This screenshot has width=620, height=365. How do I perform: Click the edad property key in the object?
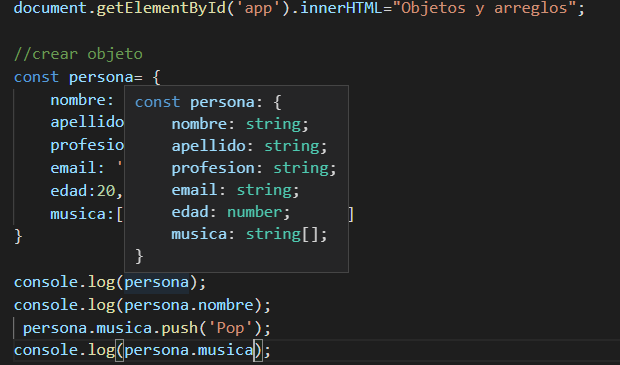[x=69, y=191]
